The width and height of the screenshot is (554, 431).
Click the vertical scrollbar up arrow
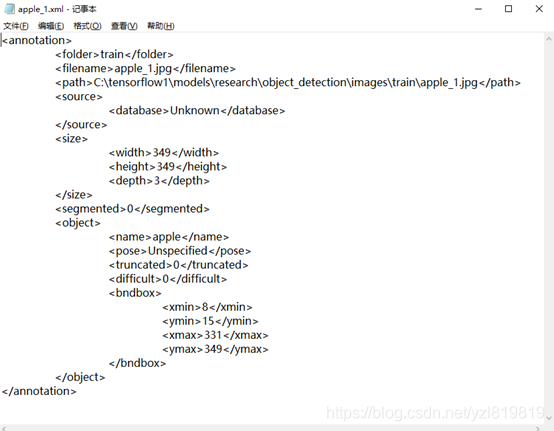pyautogui.click(x=549, y=39)
